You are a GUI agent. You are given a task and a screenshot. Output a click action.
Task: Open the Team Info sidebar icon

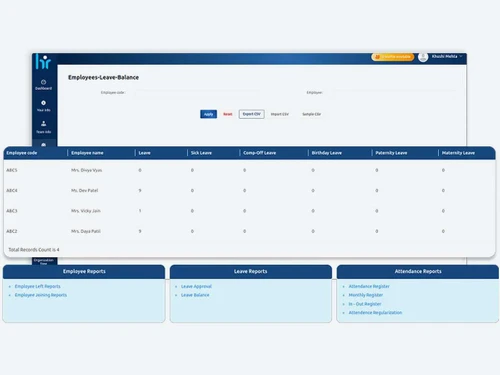(44, 127)
